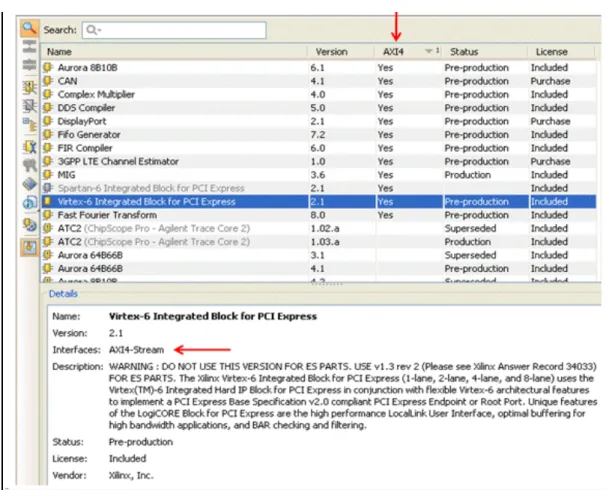Viewport: 606px width, 490px height.
Task: Click the AXI4 column sort arrow
Action: [x=428, y=51]
